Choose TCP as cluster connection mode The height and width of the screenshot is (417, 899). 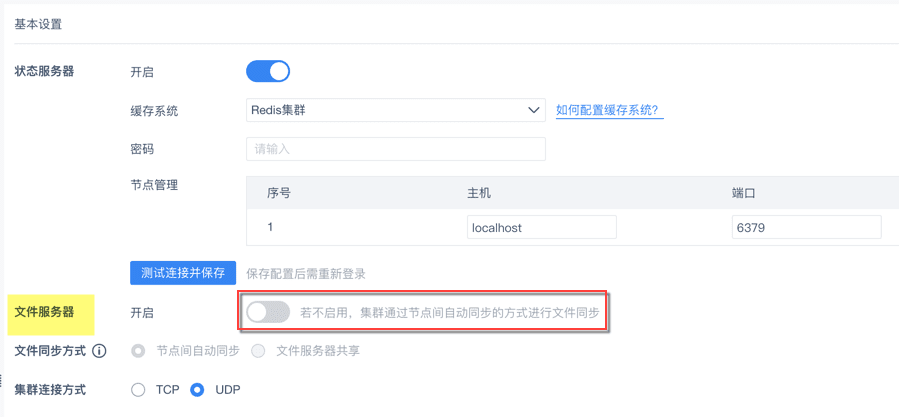click(x=138, y=389)
